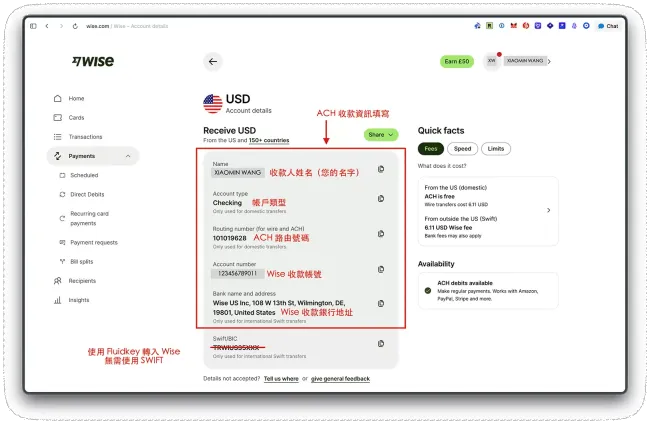This screenshot has height=424, width=650.
Task: Click the Wise US Inc bank address text
Action: click(279, 308)
